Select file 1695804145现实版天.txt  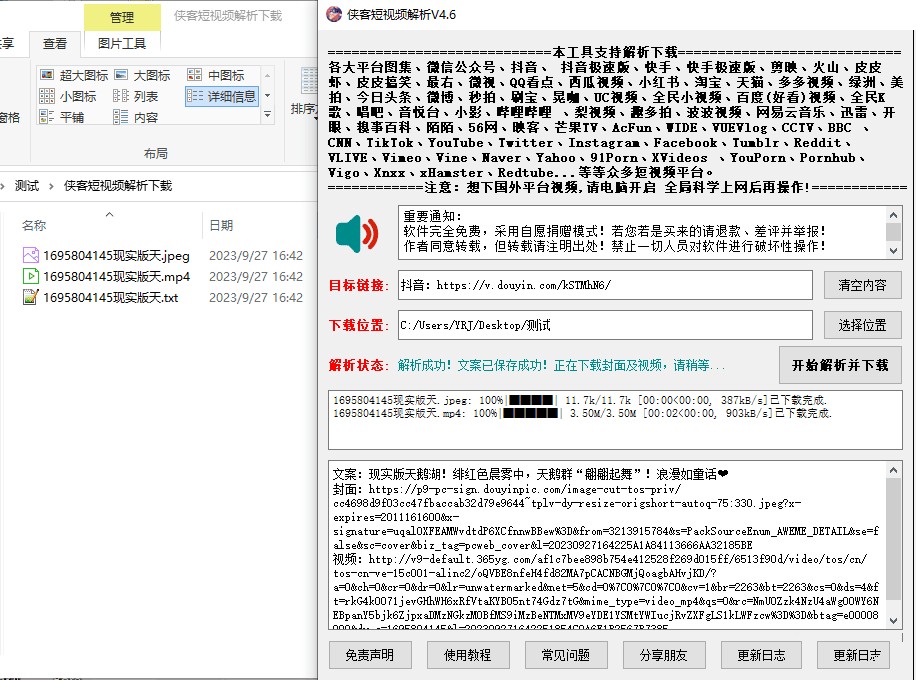(110, 297)
